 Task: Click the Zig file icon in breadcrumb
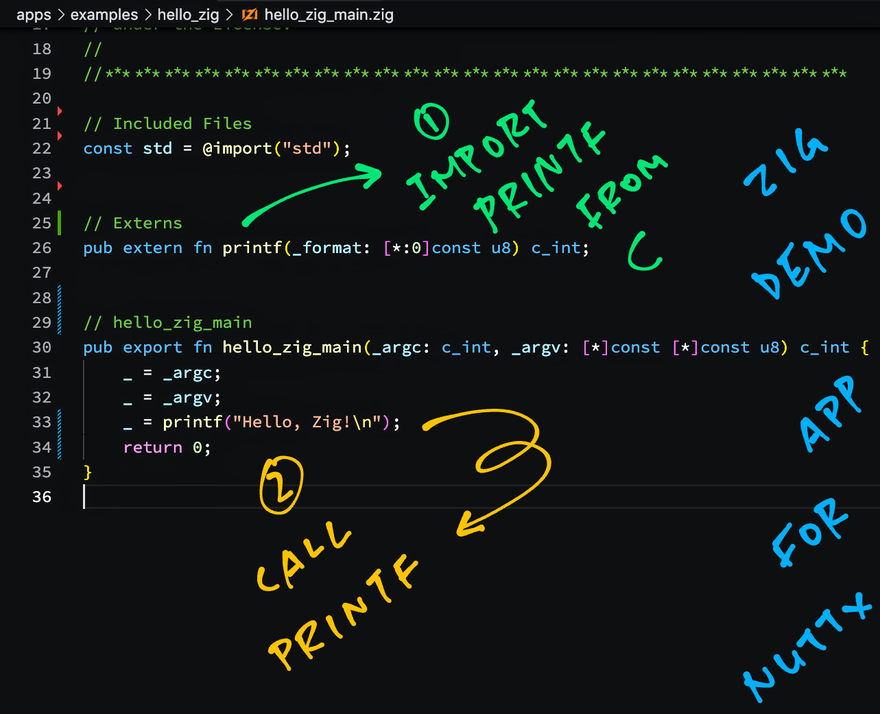tap(249, 15)
